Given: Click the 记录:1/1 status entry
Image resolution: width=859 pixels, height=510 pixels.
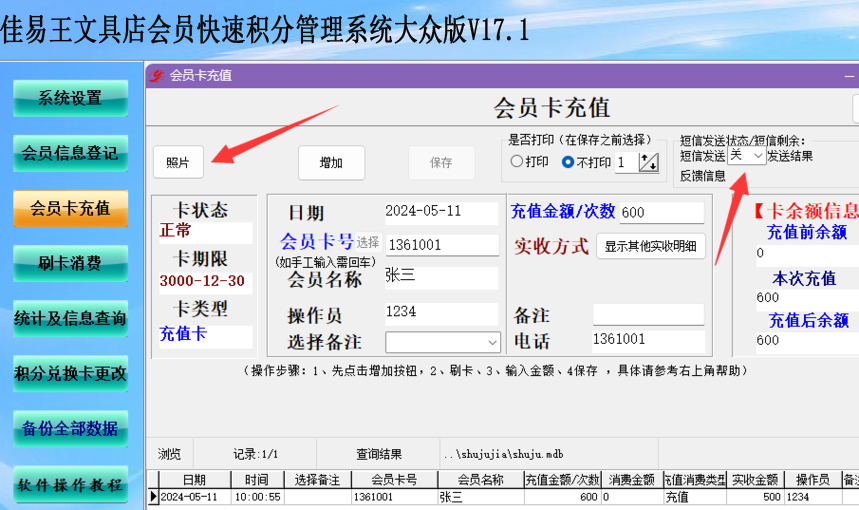Looking at the screenshot, I should coord(255,454).
